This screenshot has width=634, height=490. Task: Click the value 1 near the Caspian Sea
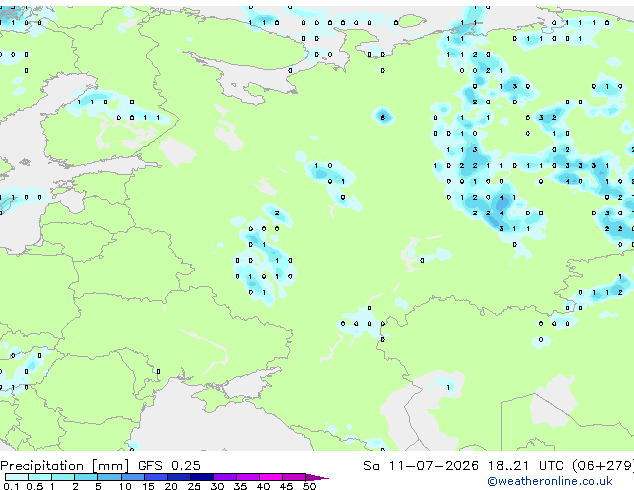[x=448, y=387]
